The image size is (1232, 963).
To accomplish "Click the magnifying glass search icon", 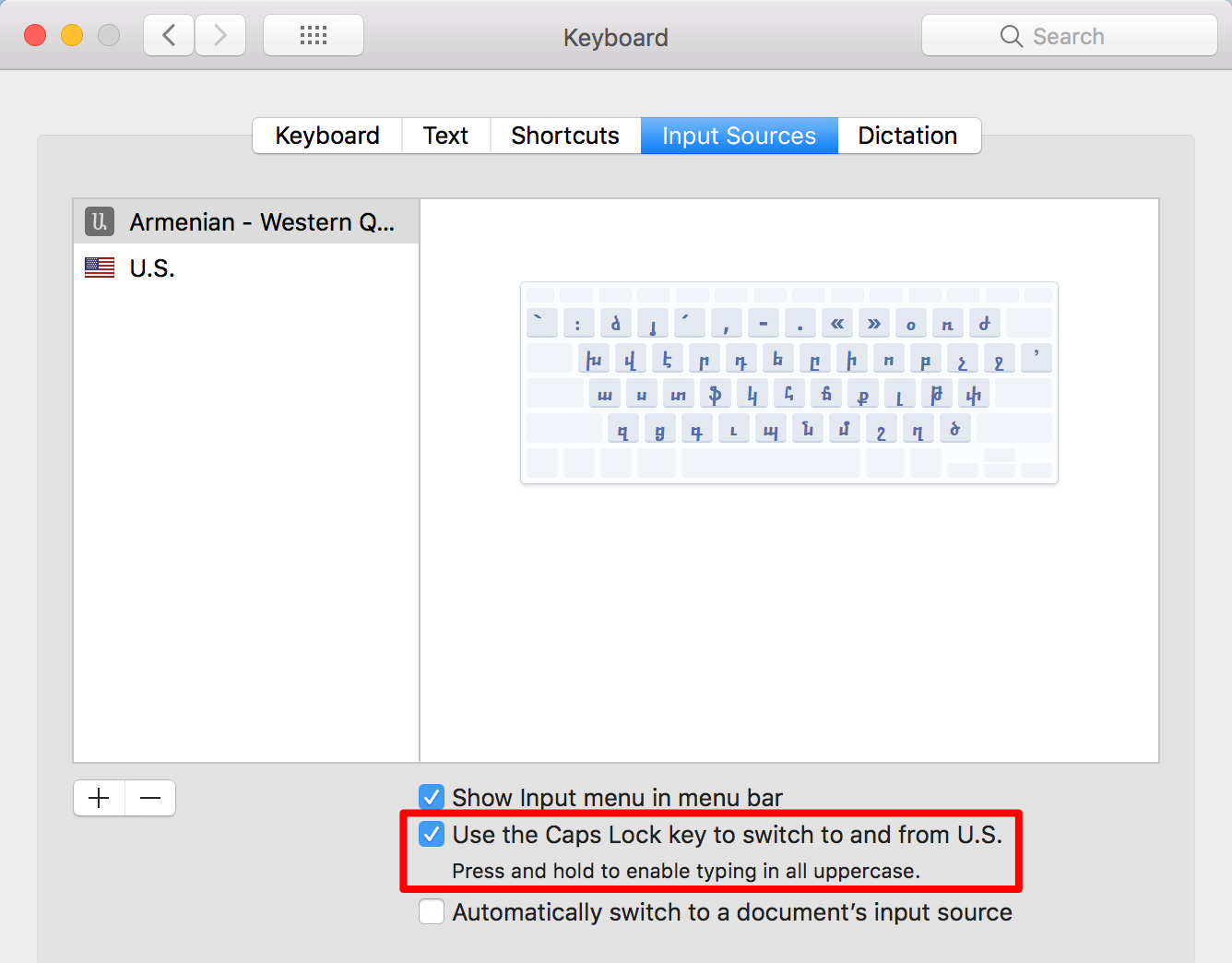I will click(x=1011, y=36).
